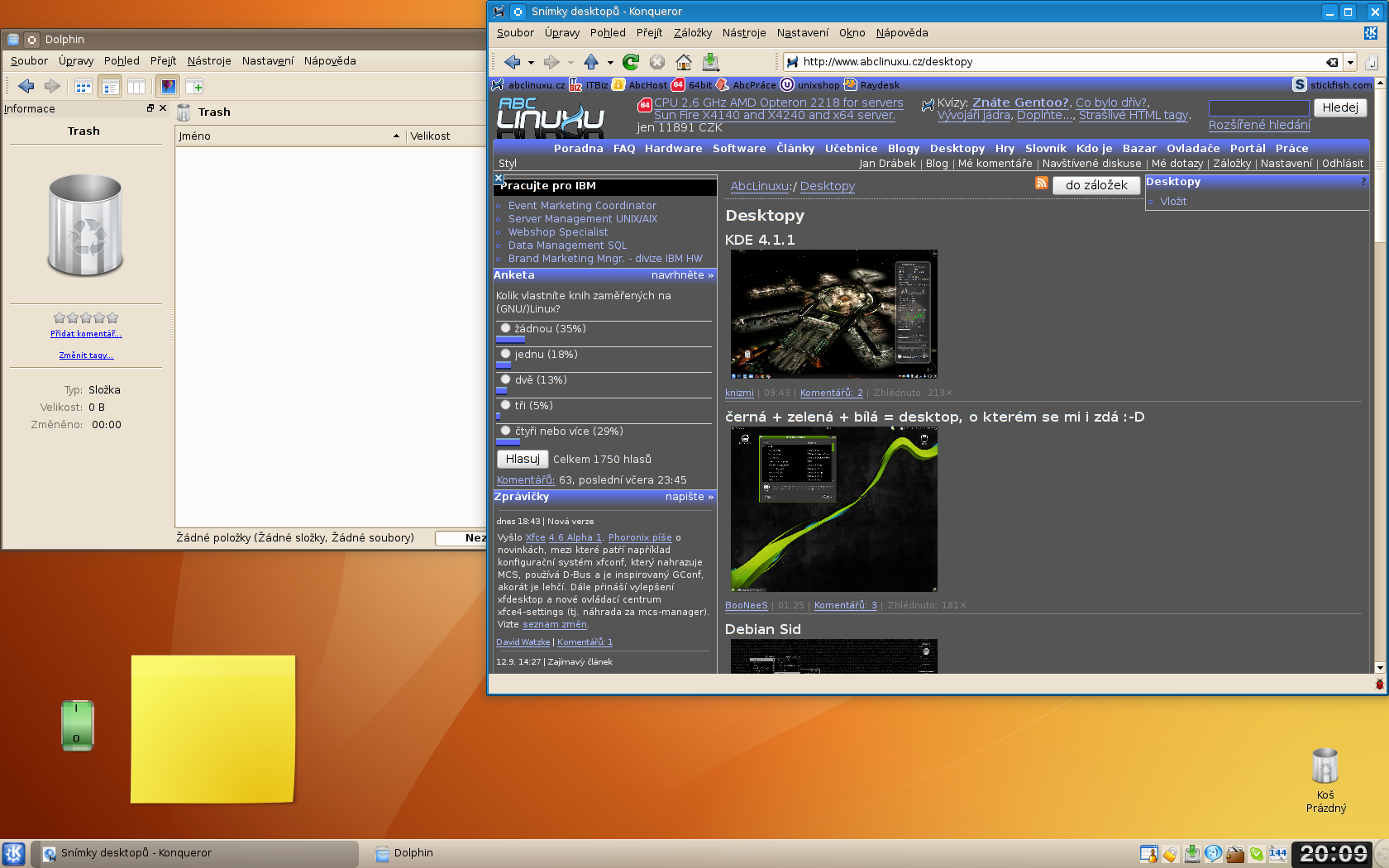
Task: Clear the Konqueror location bar
Action: [1332, 62]
